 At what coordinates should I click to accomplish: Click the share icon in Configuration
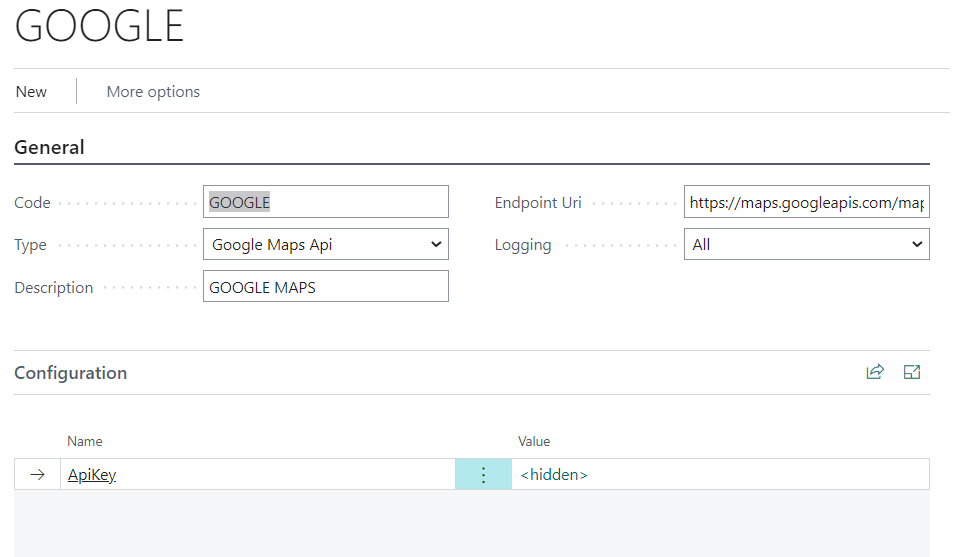(x=875, y=372)
